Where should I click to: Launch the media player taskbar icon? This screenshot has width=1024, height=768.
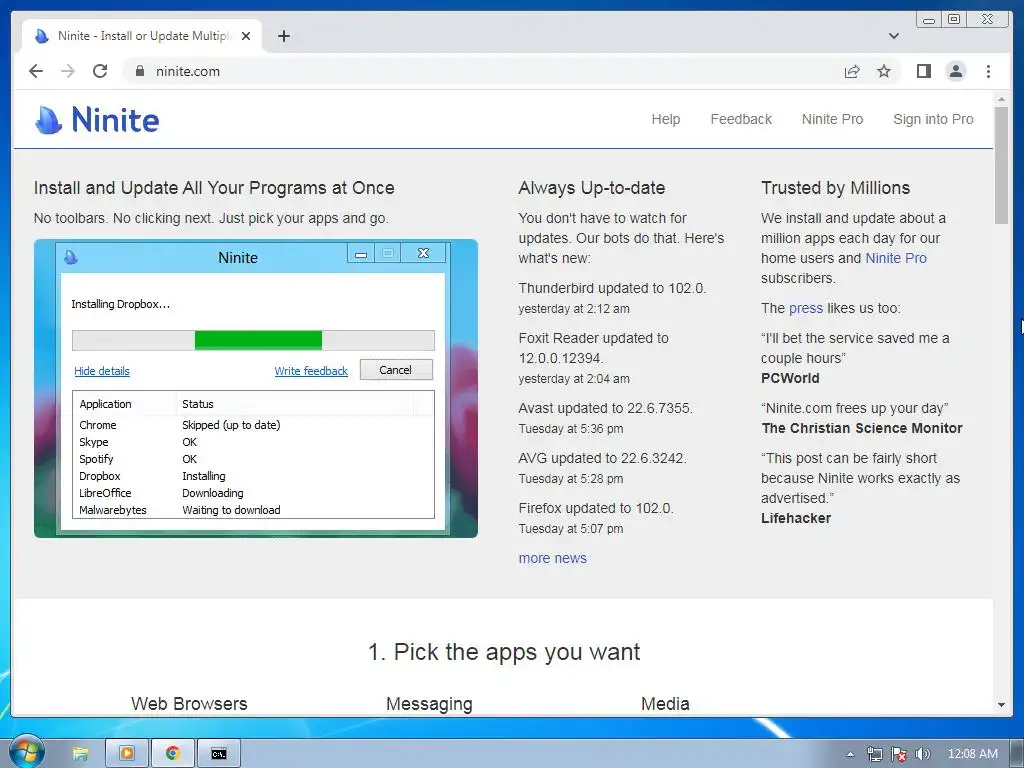[127, 754]
